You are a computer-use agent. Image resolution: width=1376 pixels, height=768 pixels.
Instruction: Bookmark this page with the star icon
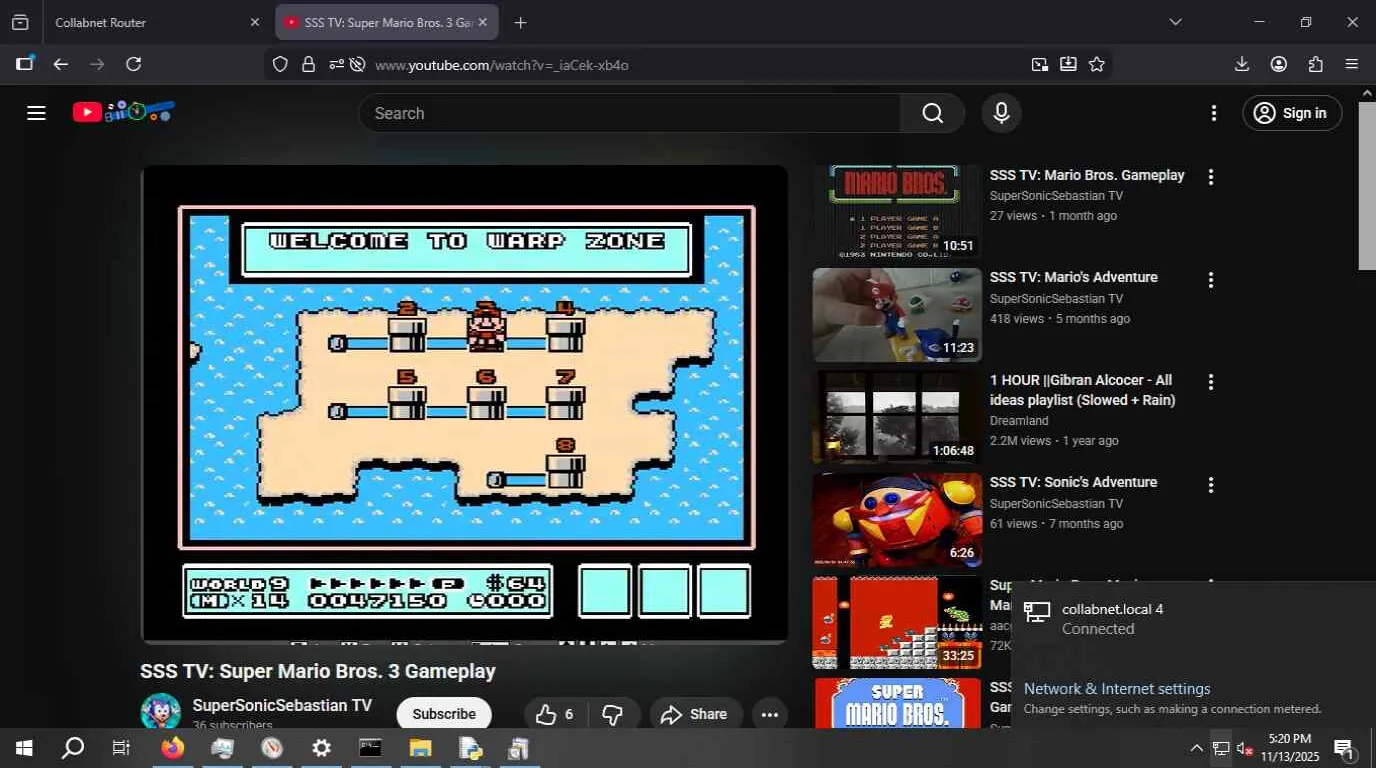1097,65
